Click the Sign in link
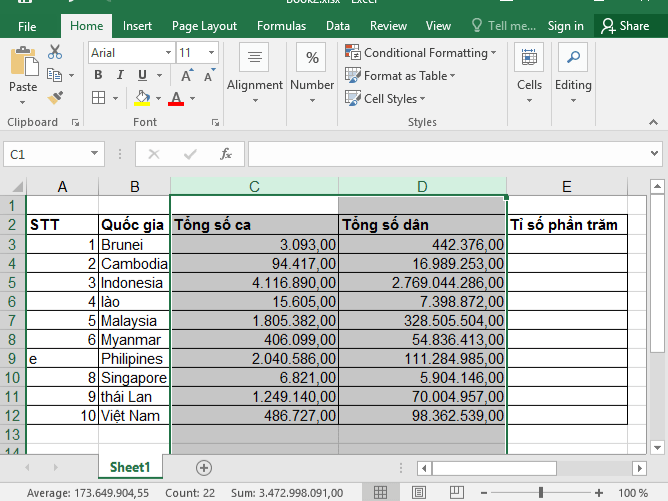This screenshot has height=501, width=668. (565, 26)
